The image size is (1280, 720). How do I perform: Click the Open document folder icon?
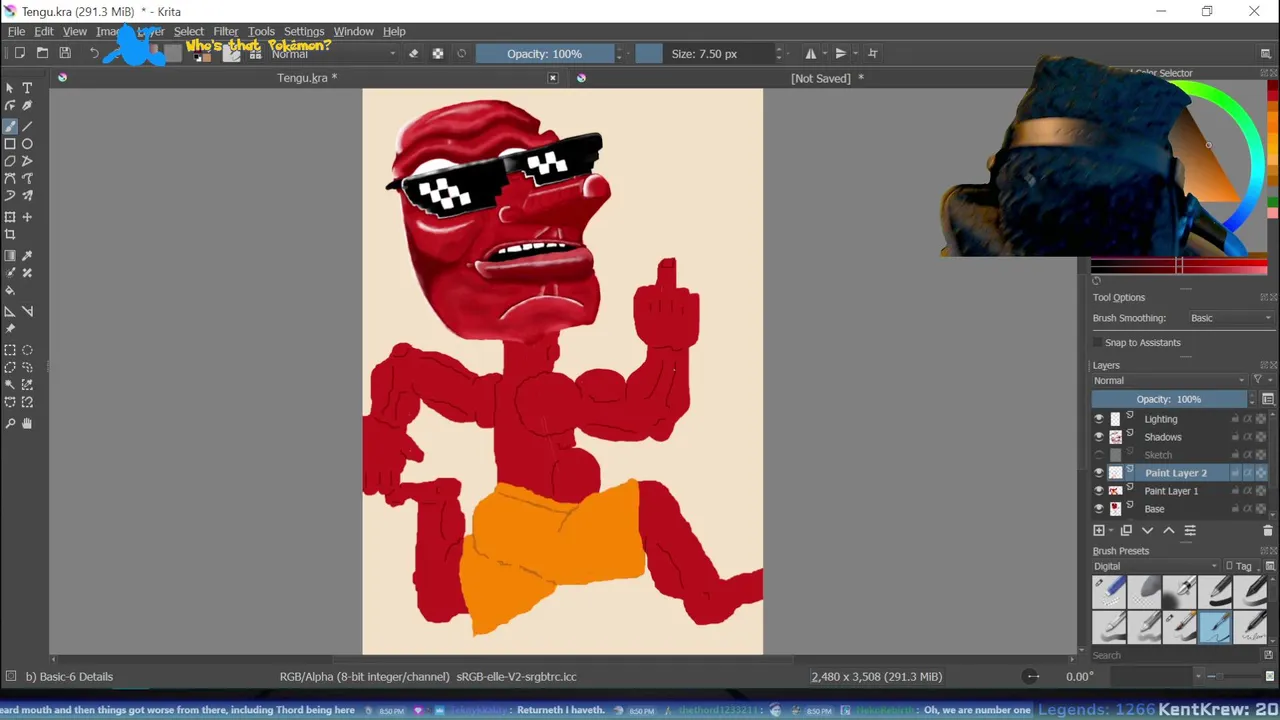[x=42, y=53]
